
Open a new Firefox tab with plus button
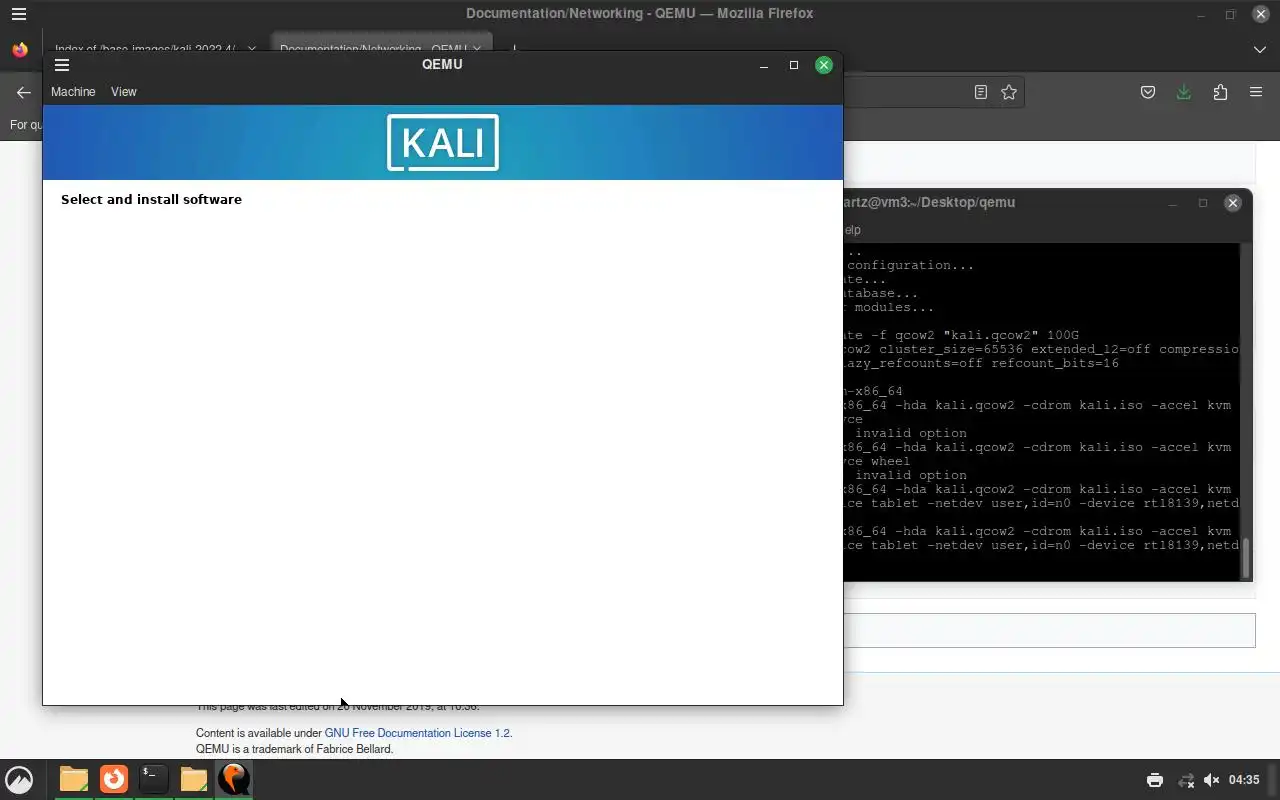(x=515, y=48)
